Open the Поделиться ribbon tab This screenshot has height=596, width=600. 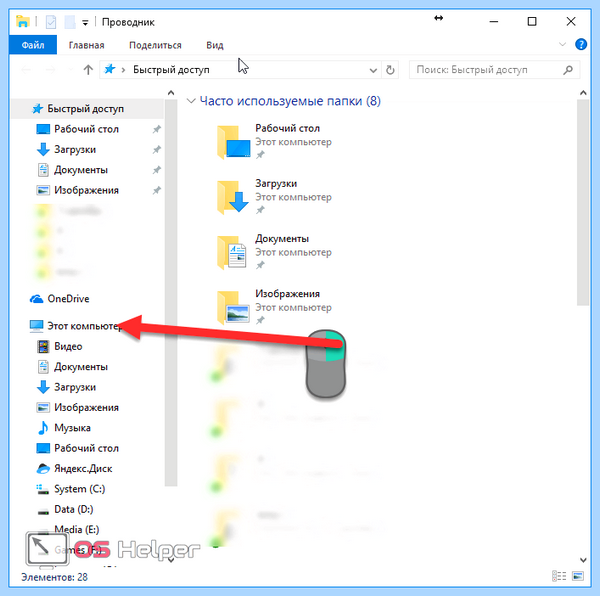click(155, 45)
